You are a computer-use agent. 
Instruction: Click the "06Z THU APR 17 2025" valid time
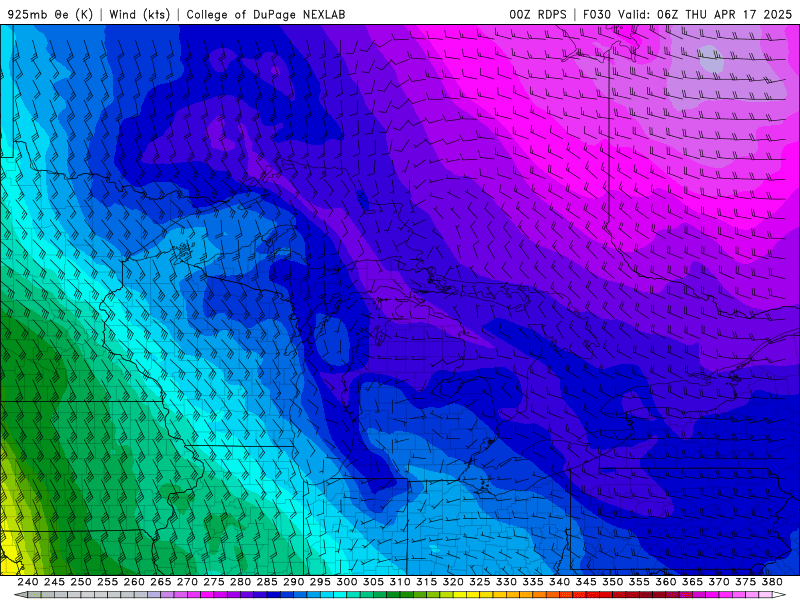(724, 14)
